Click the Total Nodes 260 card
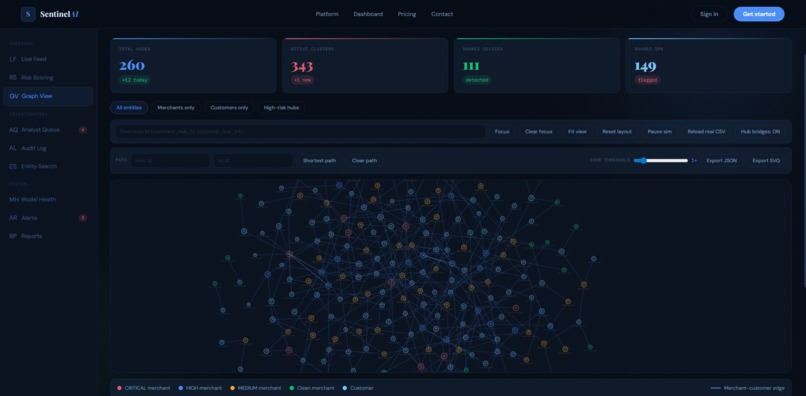This screenshot has width=806, height=396. [193, 65]
